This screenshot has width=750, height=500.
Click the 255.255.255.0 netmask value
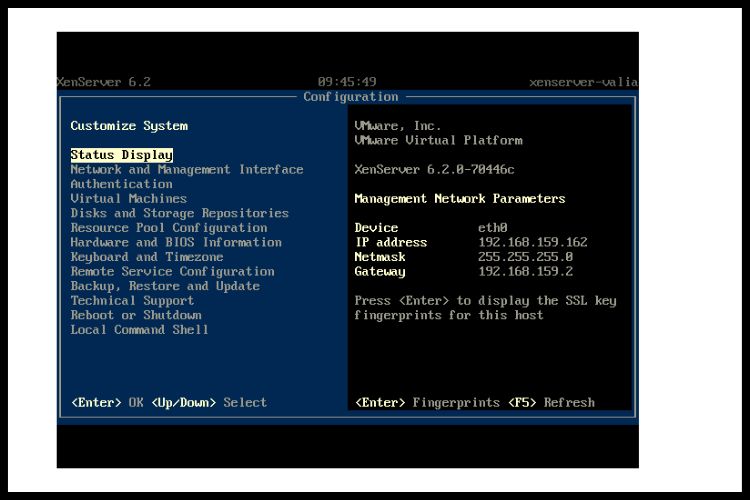tap(526, 257)
